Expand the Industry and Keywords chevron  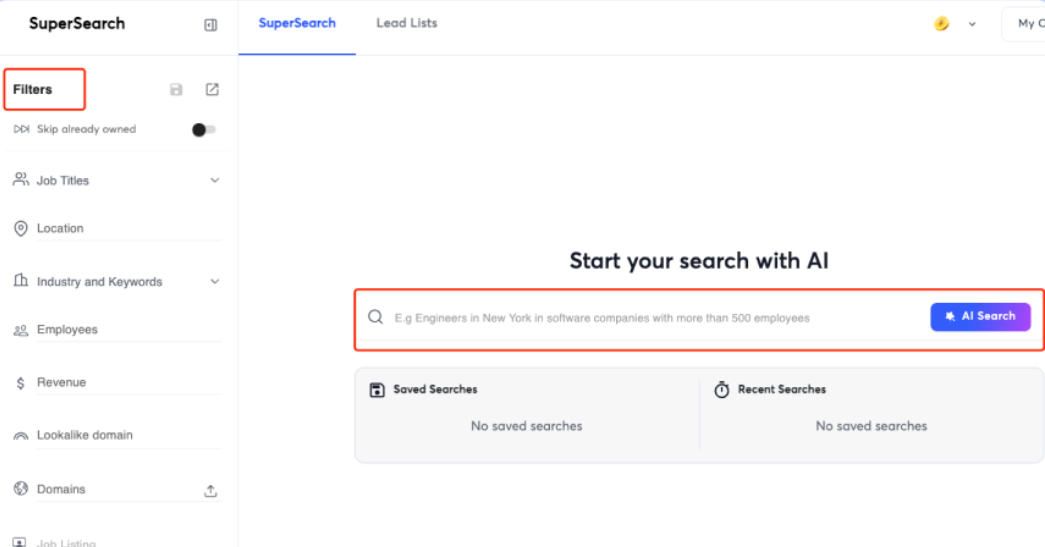[215, 282]
